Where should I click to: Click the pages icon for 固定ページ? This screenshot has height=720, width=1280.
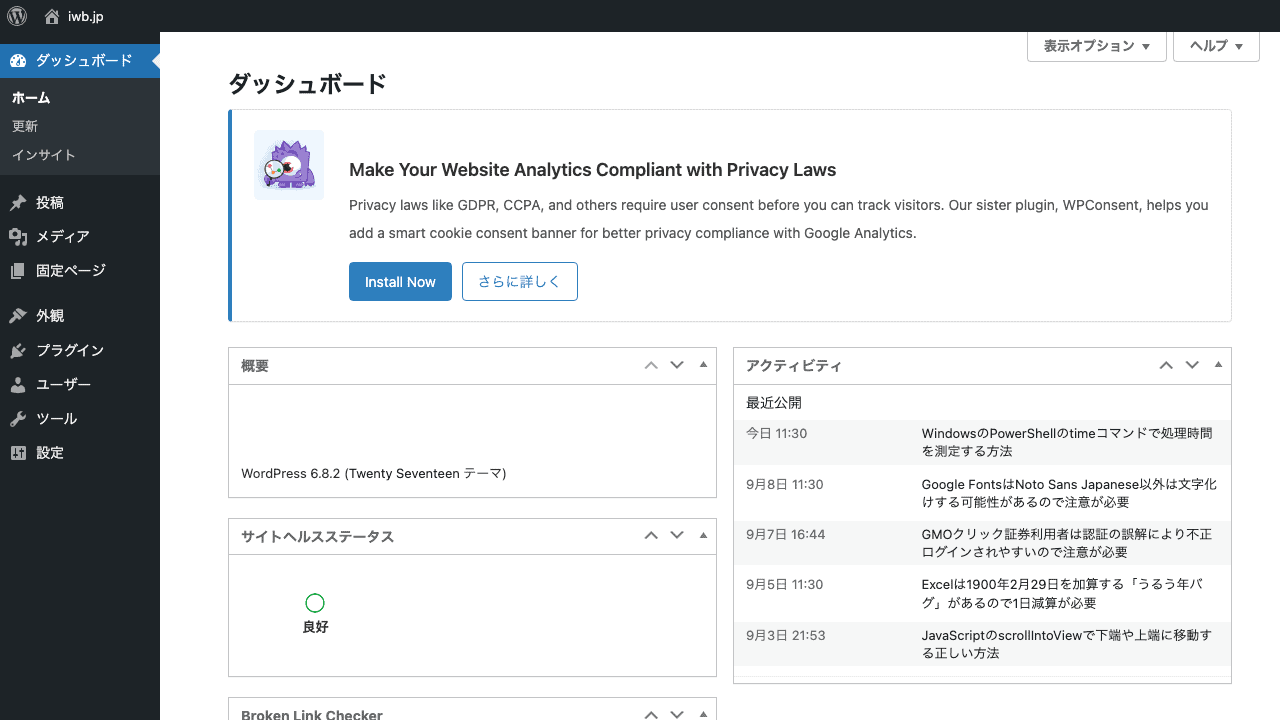click(18, 271)
